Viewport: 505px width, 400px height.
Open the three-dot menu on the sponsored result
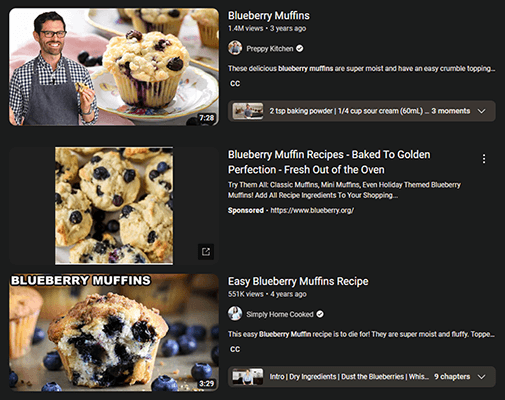(484, 159)
